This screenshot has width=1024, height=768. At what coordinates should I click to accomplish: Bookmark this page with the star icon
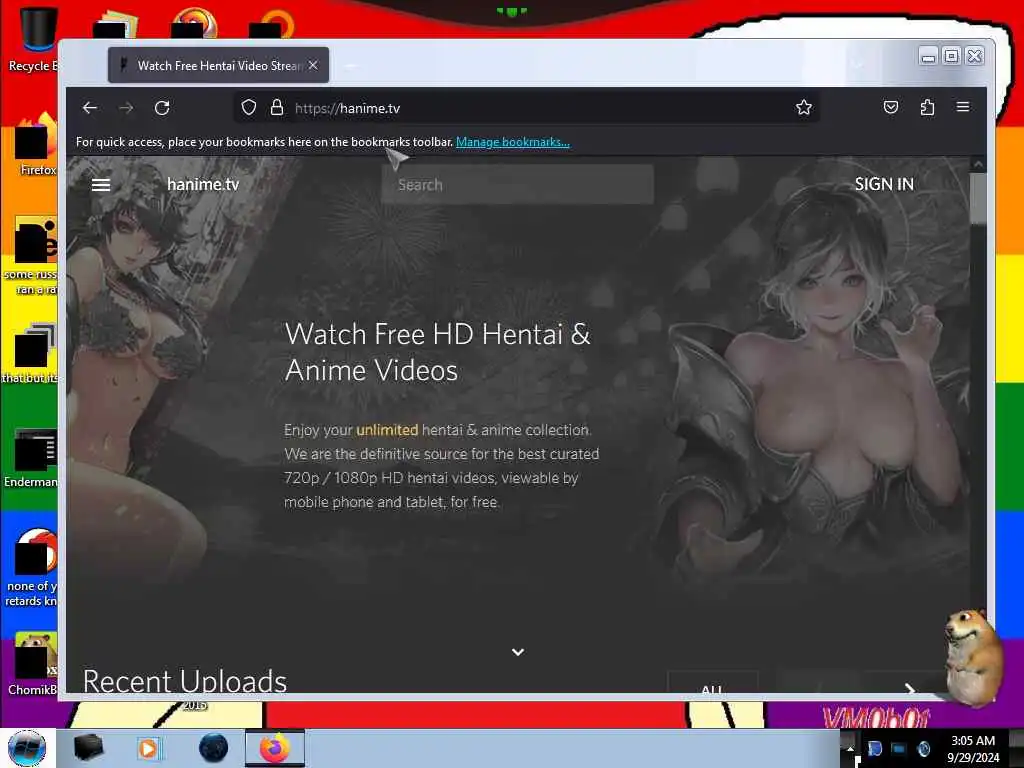(x=804, y=108)
